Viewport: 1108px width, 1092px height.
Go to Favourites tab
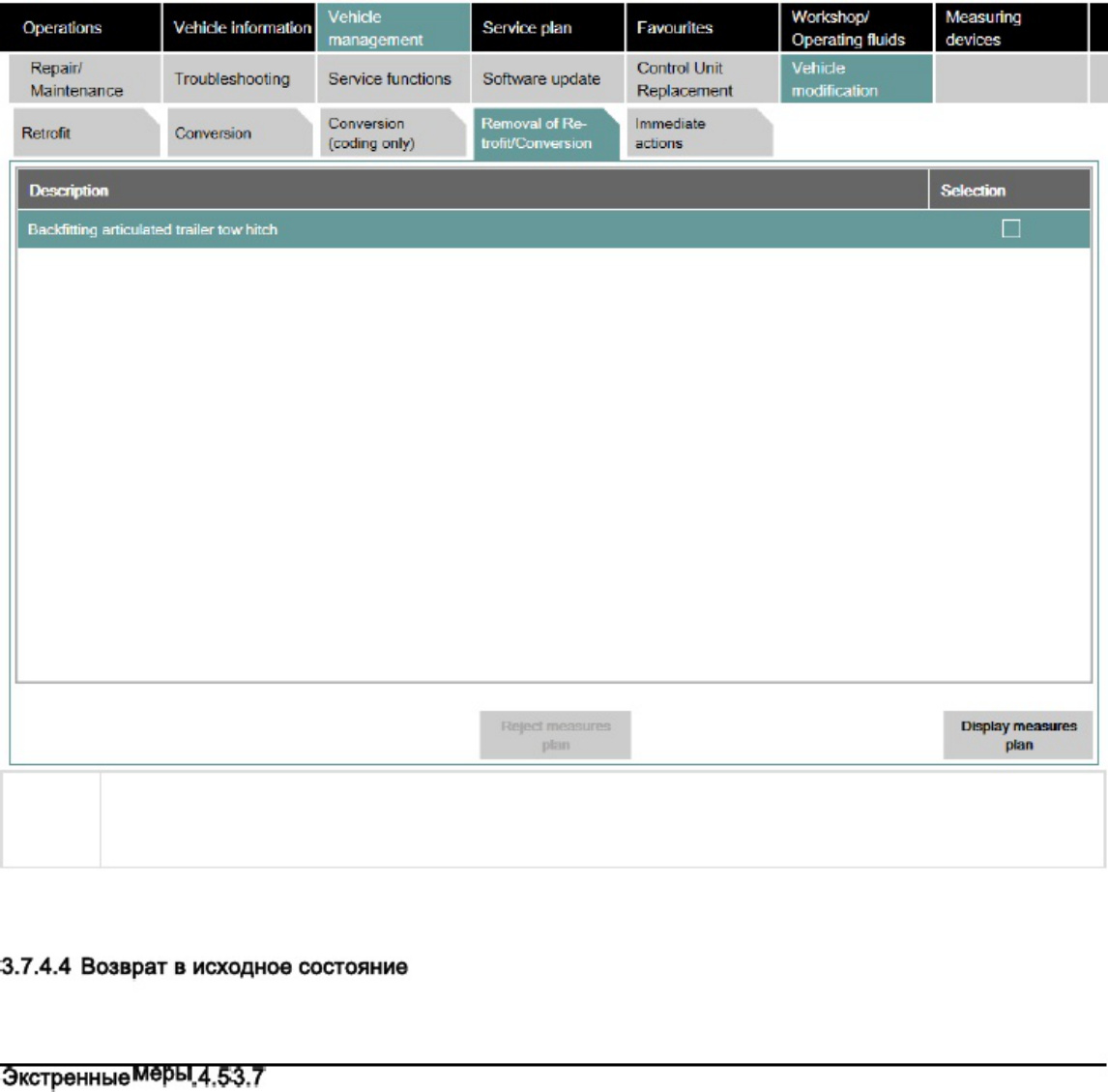[702, 27]
